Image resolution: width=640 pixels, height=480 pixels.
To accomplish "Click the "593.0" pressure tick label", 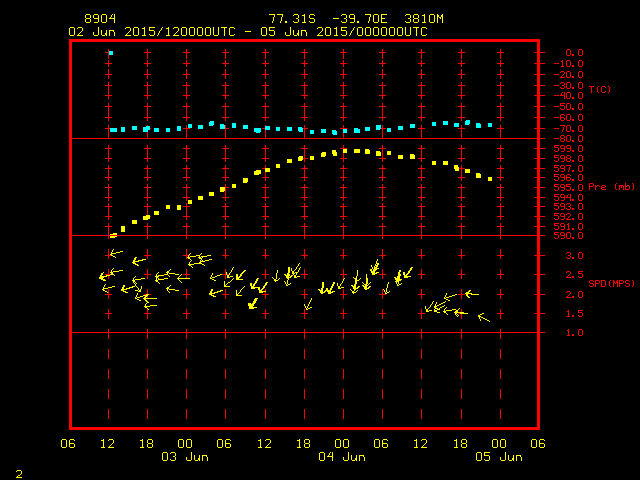I will point(569,207).
